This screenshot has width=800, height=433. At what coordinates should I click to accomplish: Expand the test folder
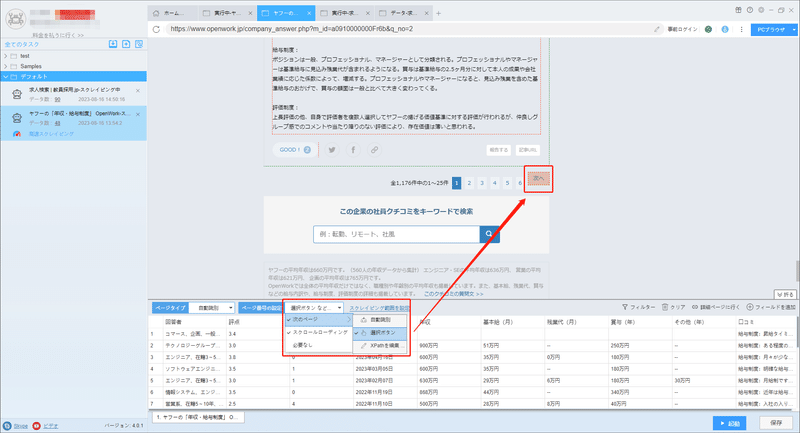6,56
